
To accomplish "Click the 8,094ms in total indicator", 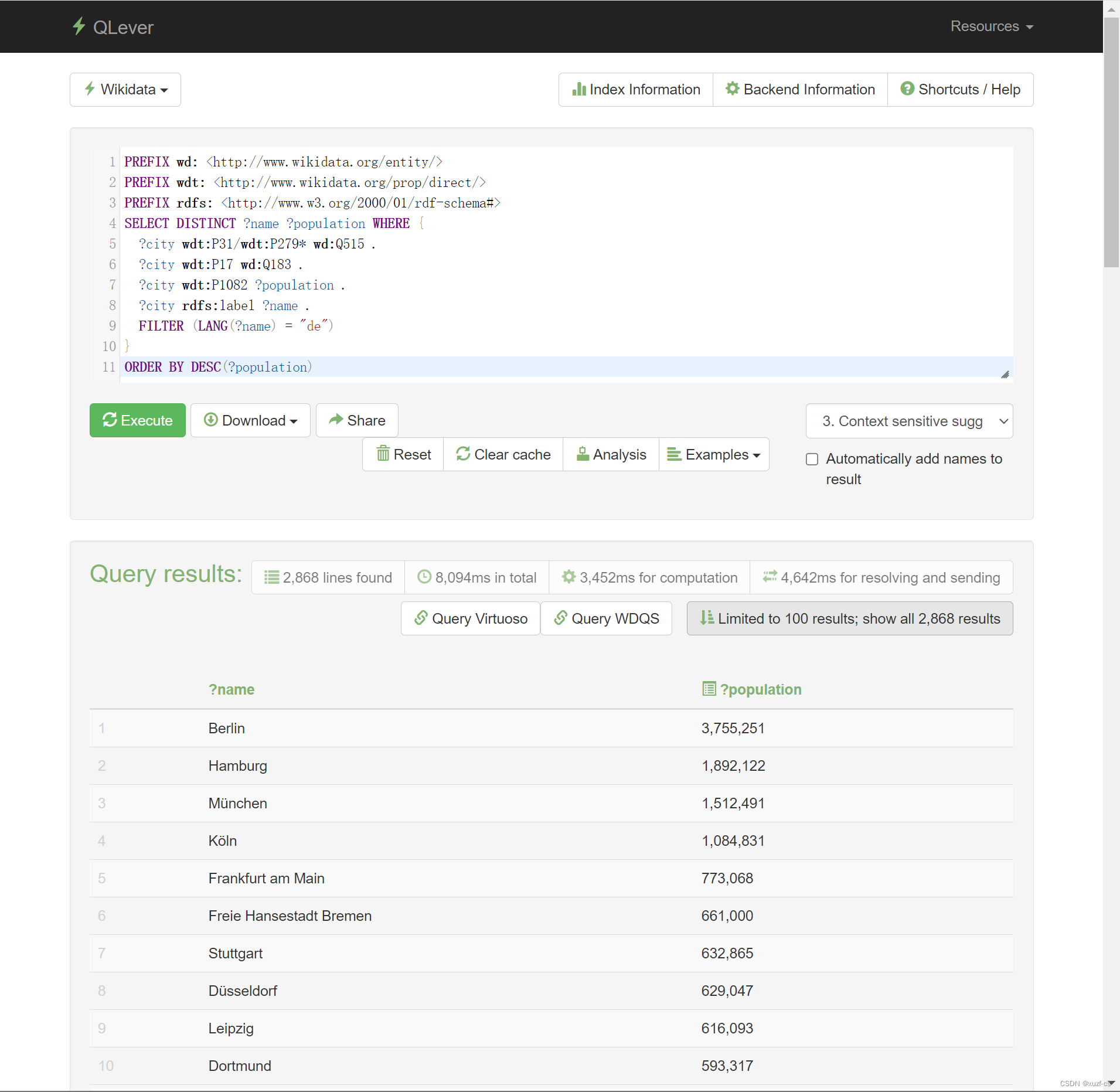I will click(x=477, y=577).
